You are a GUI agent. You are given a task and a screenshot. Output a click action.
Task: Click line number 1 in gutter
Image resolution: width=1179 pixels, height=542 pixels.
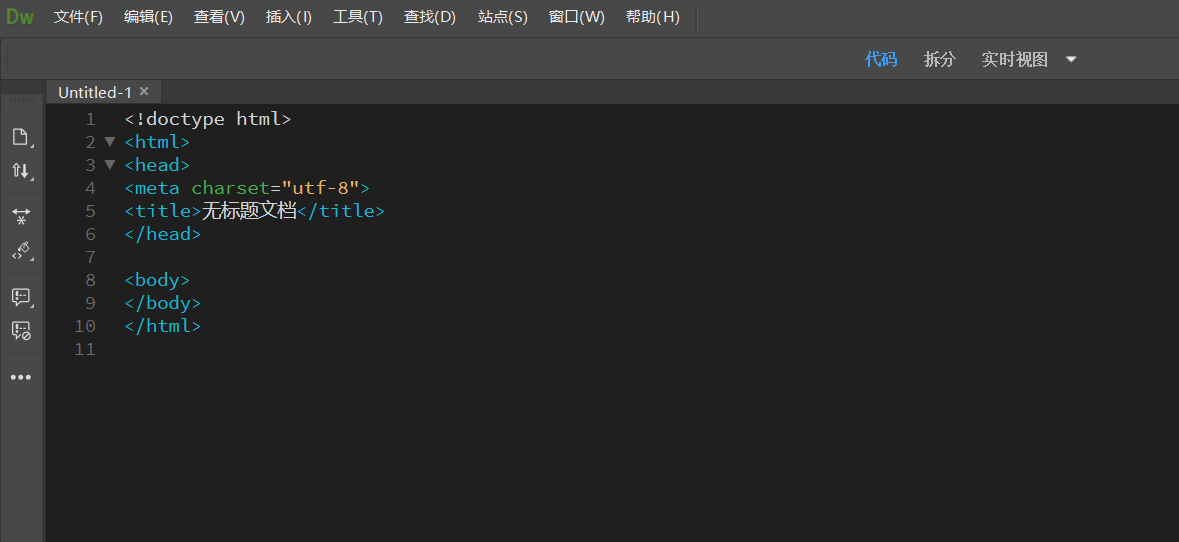click(91, 119)
